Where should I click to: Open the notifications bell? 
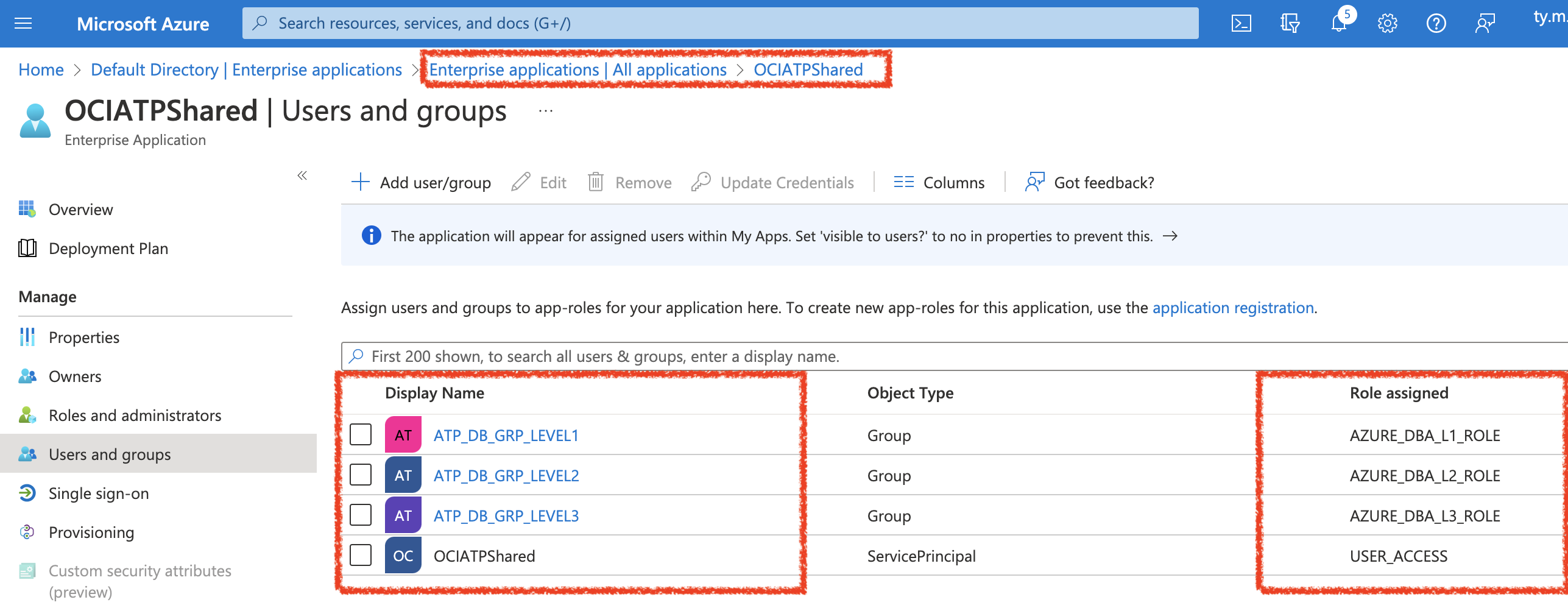tap(1338, 24)
